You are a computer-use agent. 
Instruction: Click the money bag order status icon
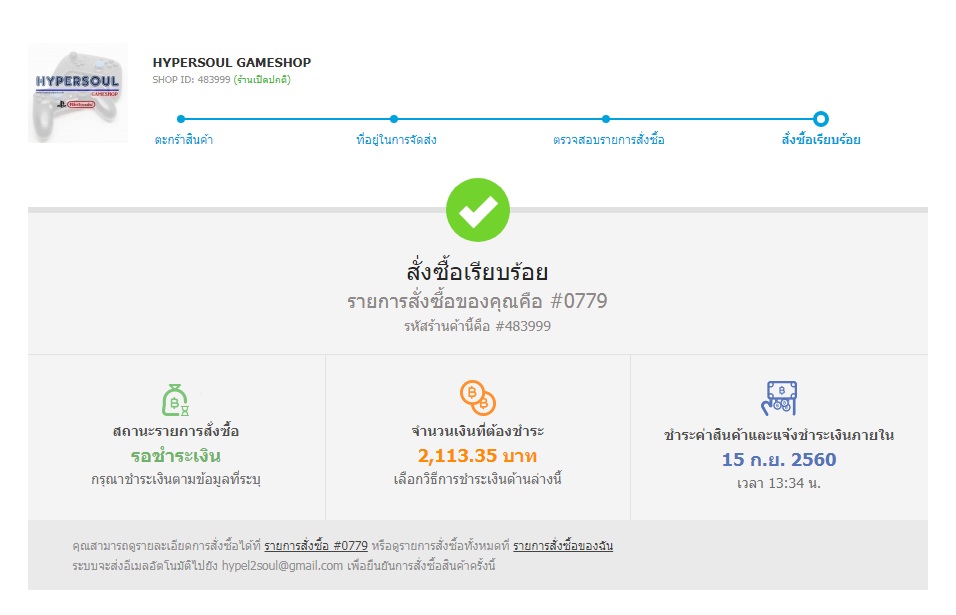(x=175, y=399)
